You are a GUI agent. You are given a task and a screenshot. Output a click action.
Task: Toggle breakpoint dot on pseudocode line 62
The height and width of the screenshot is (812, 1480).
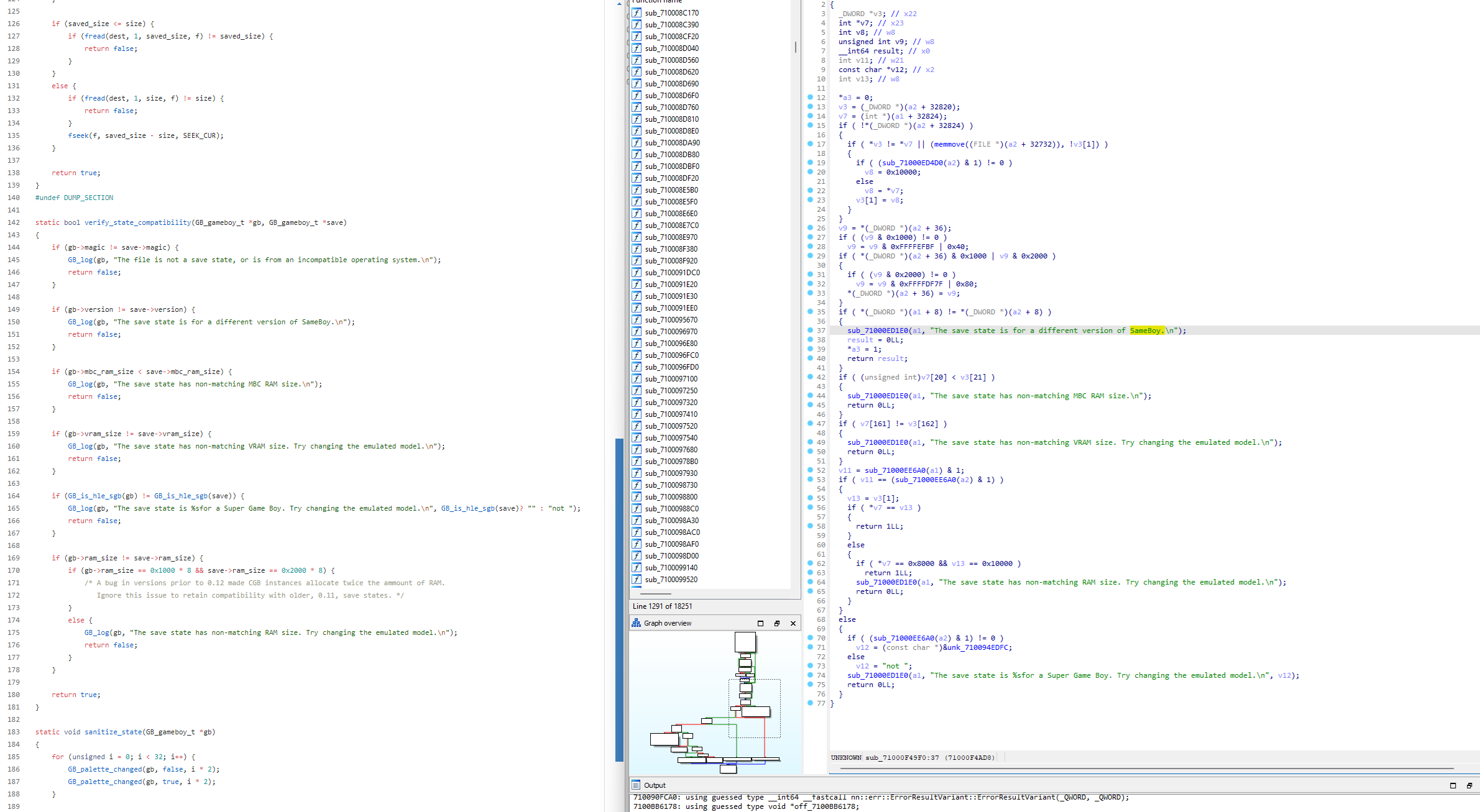[810, 563]
